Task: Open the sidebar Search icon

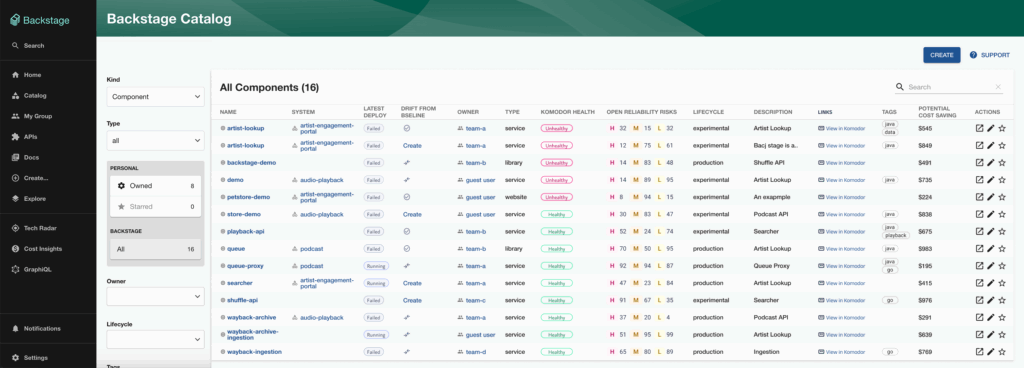Action: 15,46
